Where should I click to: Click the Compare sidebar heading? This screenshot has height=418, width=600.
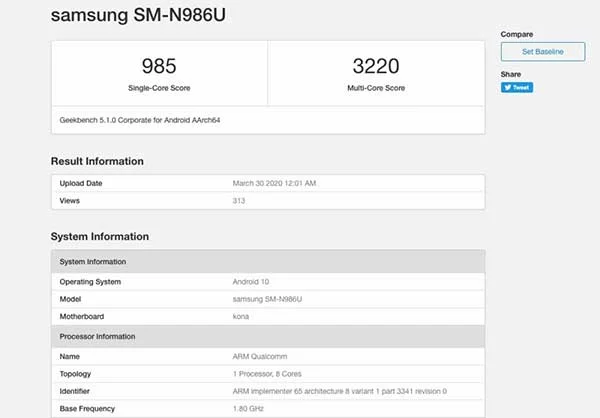517,34
